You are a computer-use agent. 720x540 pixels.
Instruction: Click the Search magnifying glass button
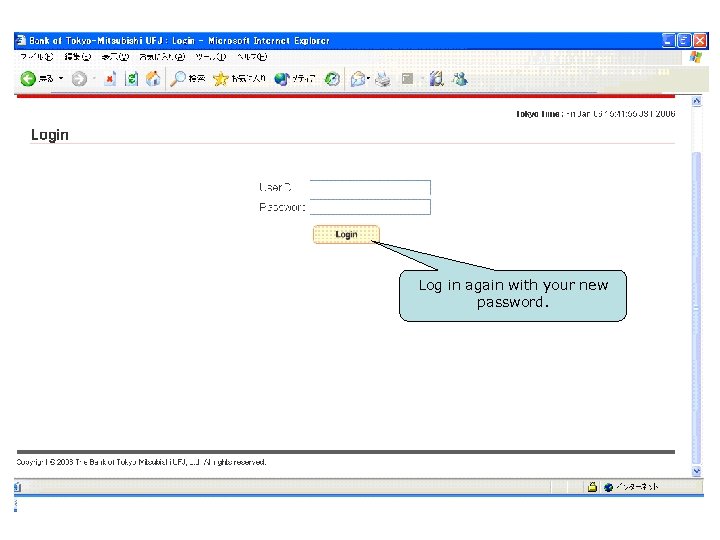pos(187,79)
